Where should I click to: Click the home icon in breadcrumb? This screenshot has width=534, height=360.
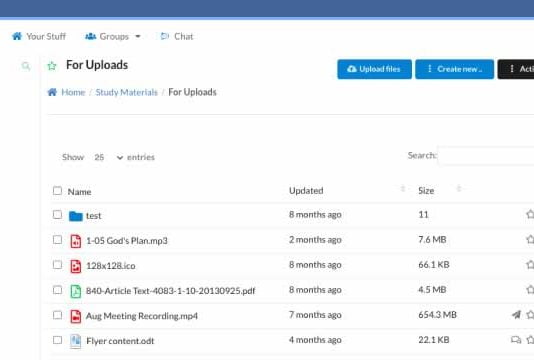52,92
